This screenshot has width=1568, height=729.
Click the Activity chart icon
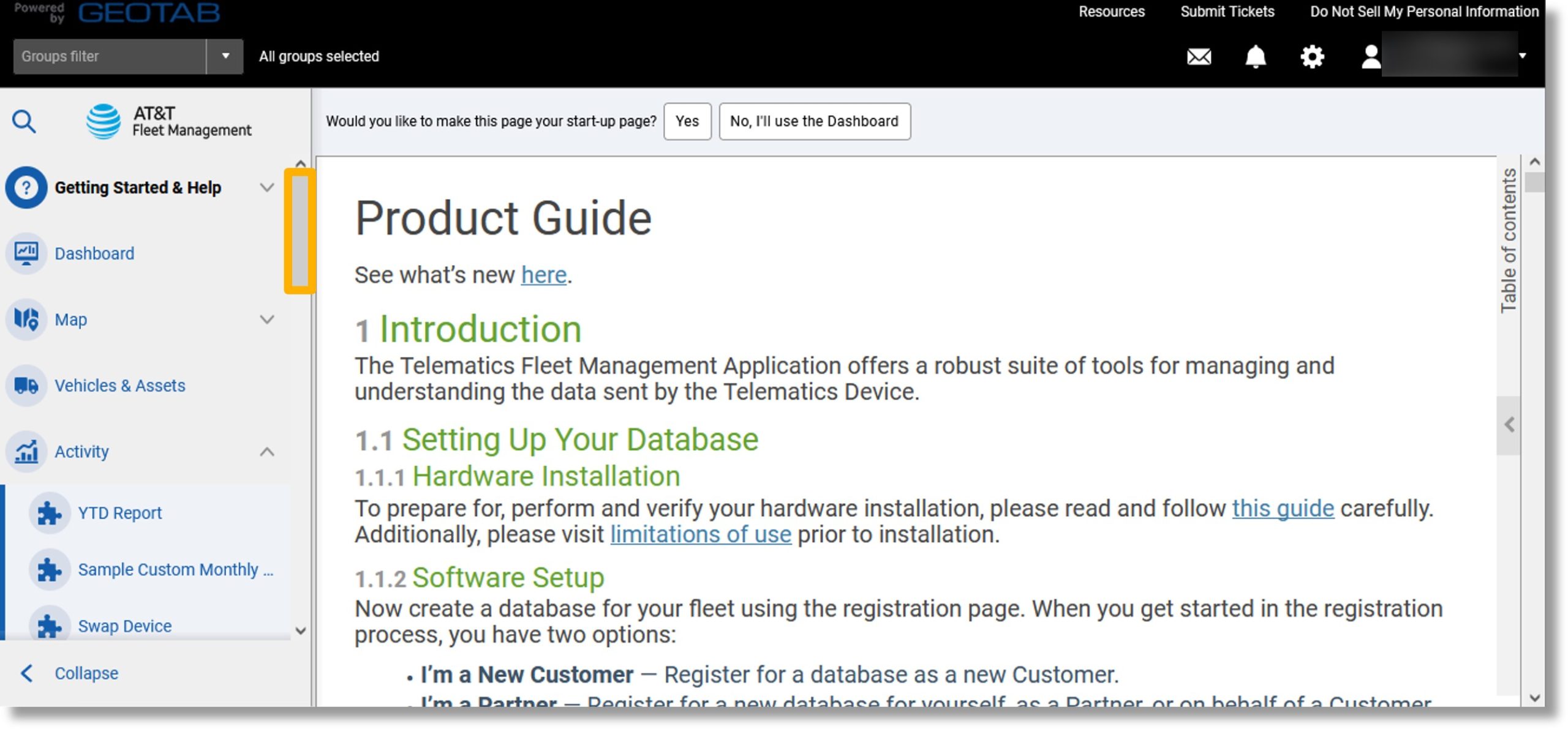click(x=26, y=451)
